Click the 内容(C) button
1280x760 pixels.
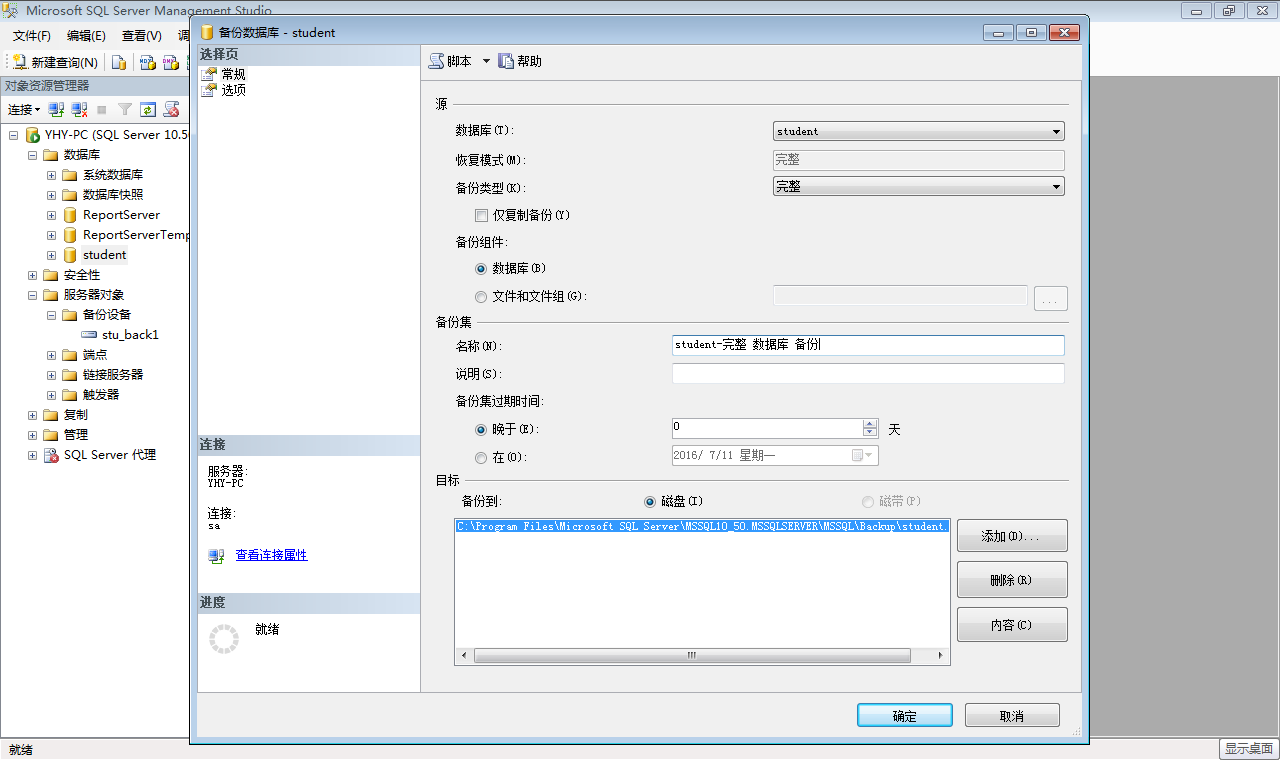1012,625
